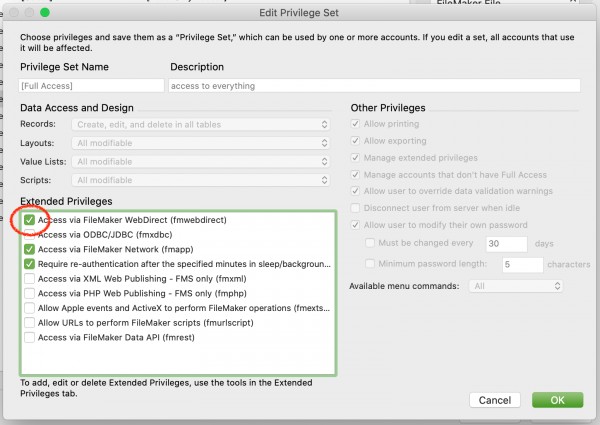Check Minimum password length checkbox

tap(370, 264)
